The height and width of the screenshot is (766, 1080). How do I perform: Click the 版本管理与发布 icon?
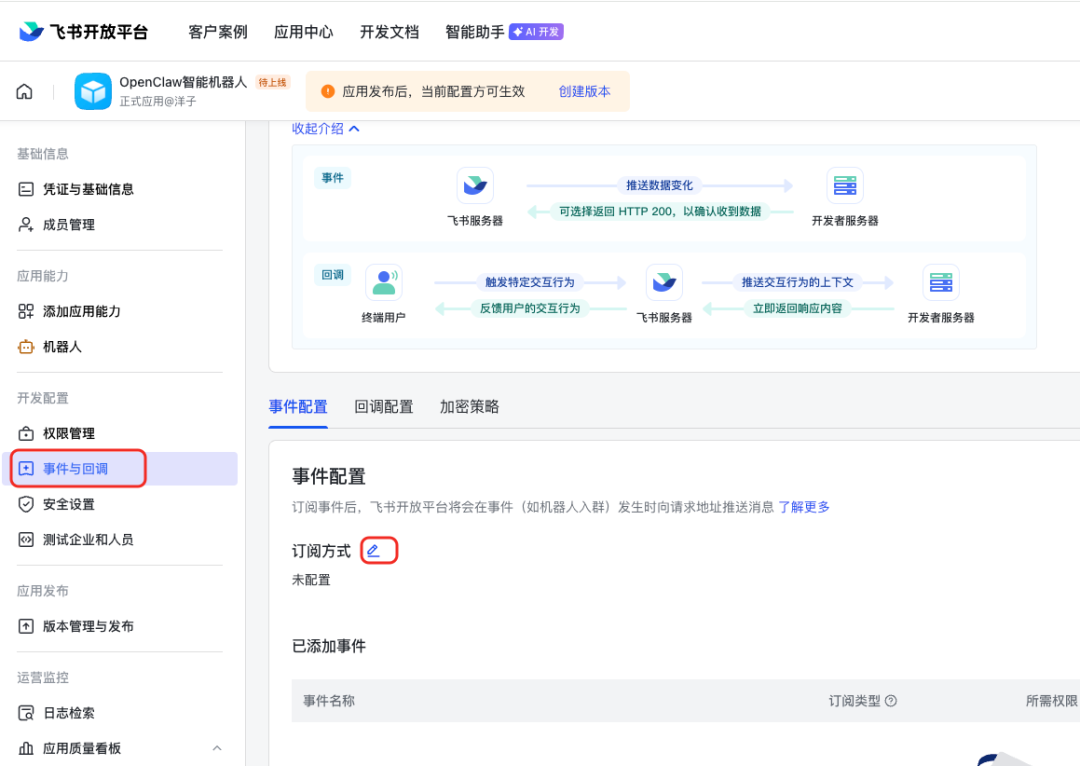point(27,627)
